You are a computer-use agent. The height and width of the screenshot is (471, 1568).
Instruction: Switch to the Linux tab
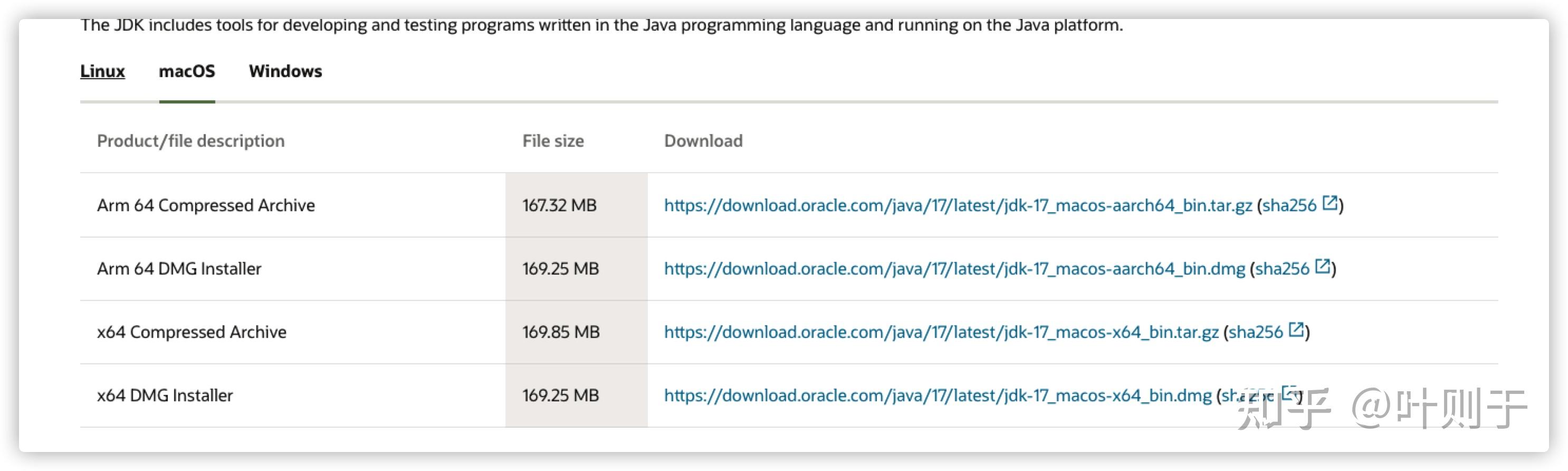click(x=102, y=71)
